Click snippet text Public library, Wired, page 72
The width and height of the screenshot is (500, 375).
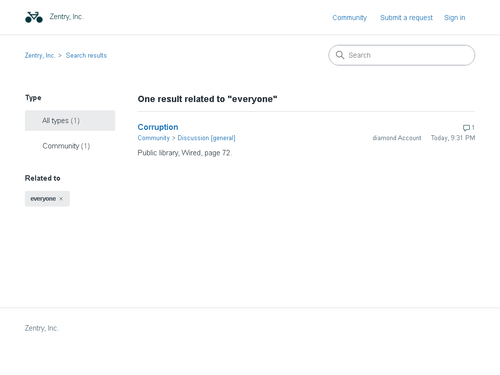(x=185, y=153)
